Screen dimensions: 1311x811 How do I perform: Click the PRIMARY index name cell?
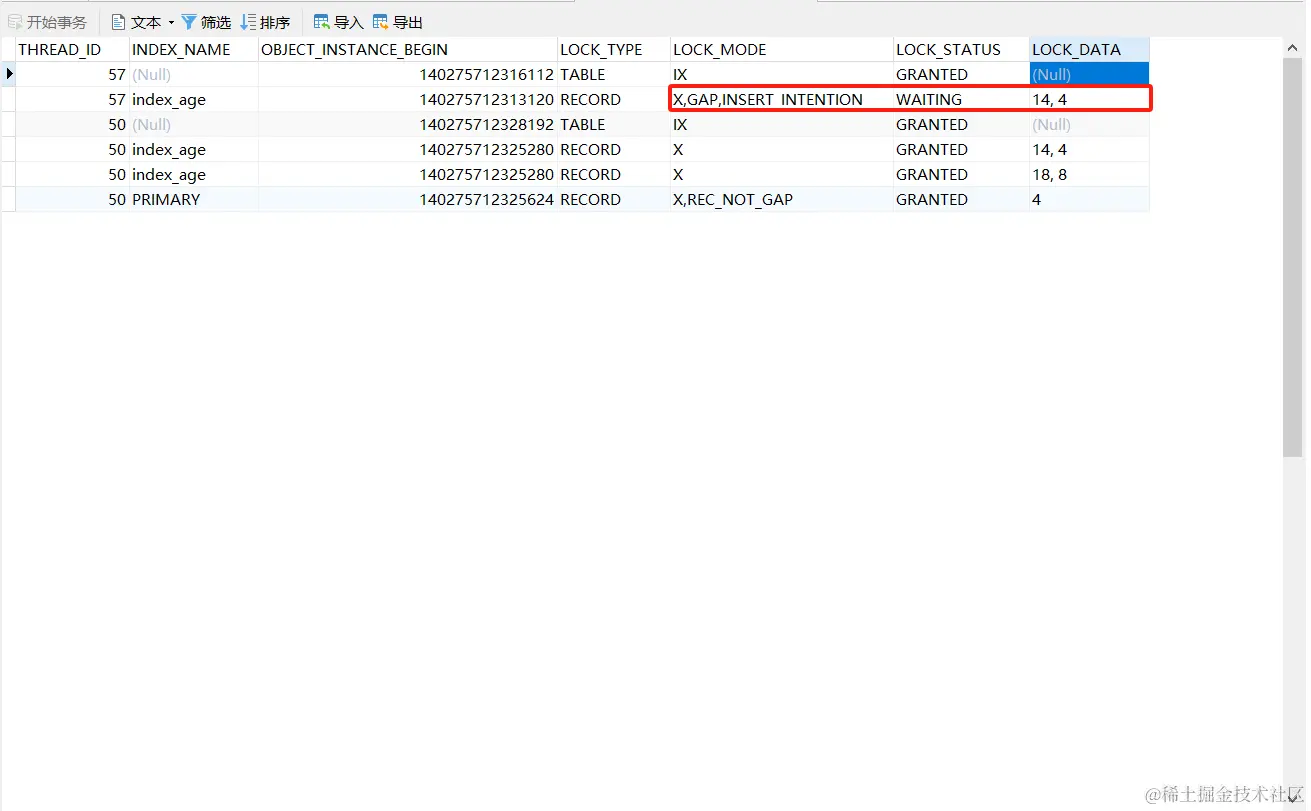point(194,199)
